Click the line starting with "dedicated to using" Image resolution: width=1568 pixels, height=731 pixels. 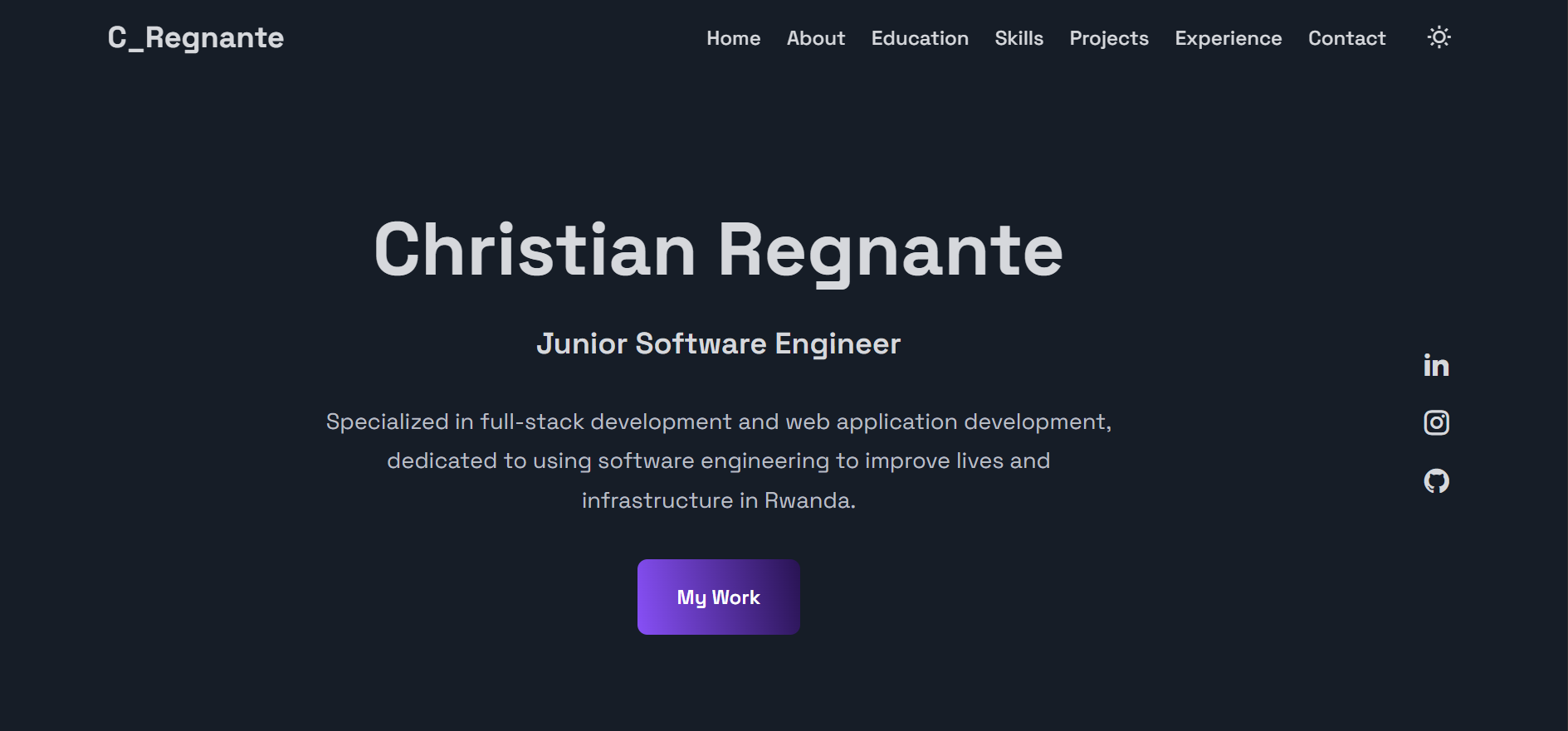click(x=718, y=461)
